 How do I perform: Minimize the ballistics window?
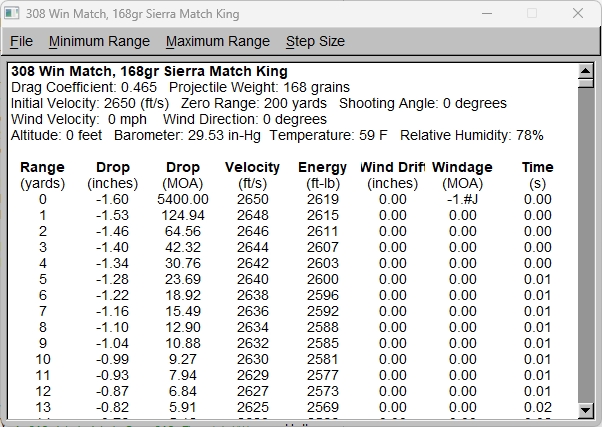(487, 13)
